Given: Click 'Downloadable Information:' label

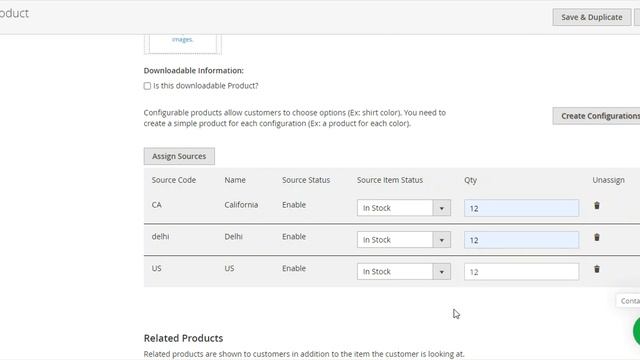Looking at the screenshot, I should coord(193,71).
